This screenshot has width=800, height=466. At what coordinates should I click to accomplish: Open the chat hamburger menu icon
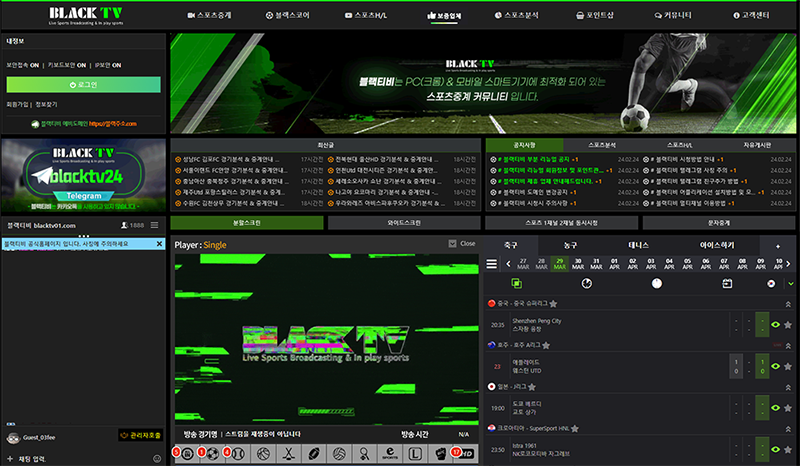pyautogui.click(x=155, y=225)
